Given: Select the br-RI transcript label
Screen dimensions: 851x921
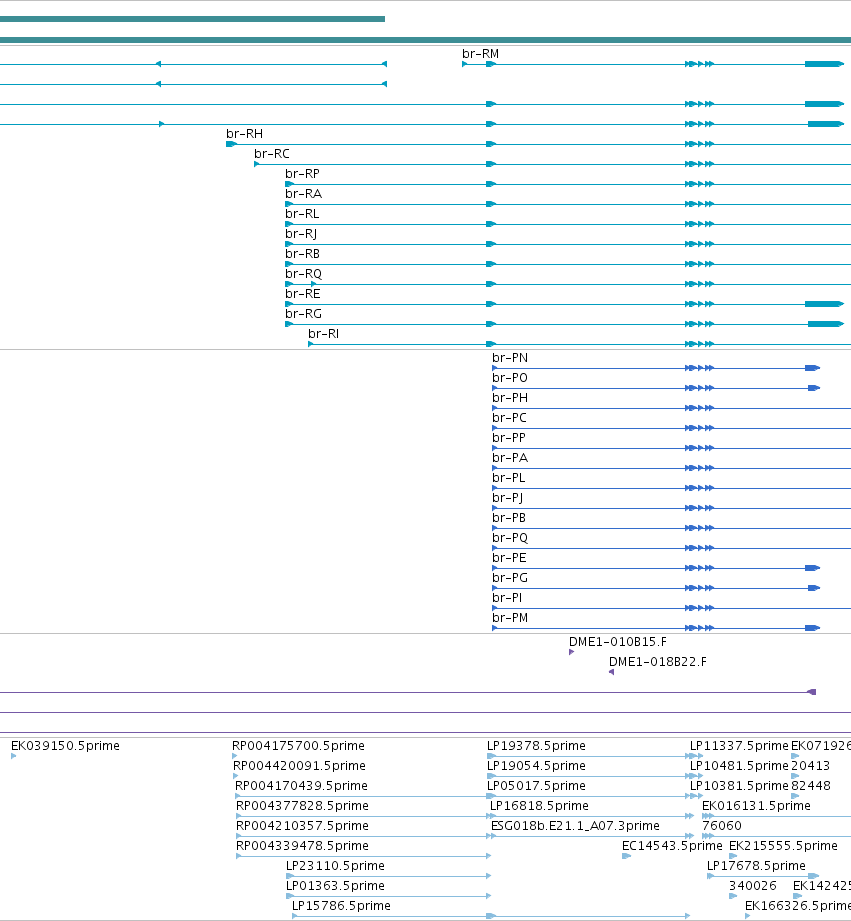Looking at the screenshot, I should [323, 333].
